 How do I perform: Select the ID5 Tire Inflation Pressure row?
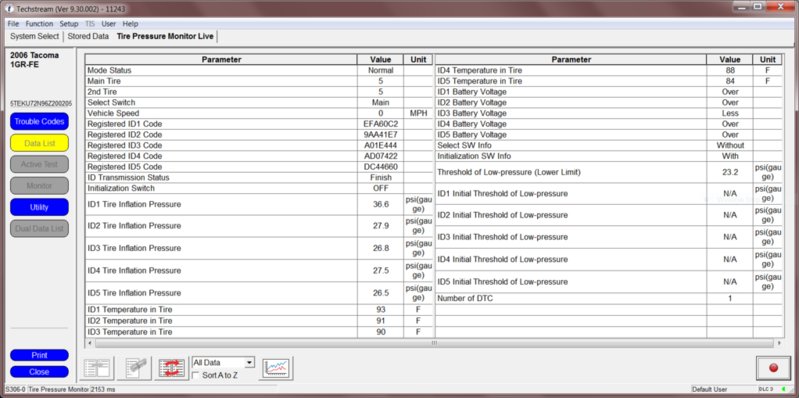[259, 293]
